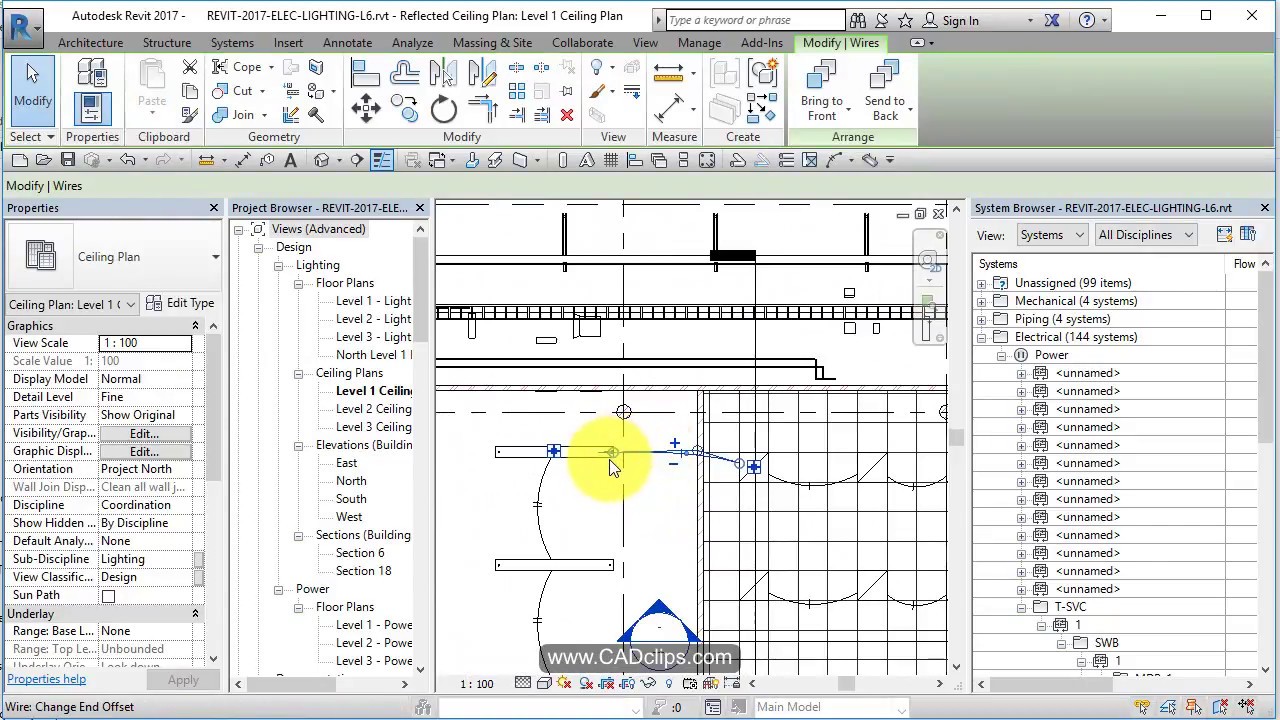Activate the Rotate tool
1280x720 pixels.
pyautogui.click(x=444, y=110)
